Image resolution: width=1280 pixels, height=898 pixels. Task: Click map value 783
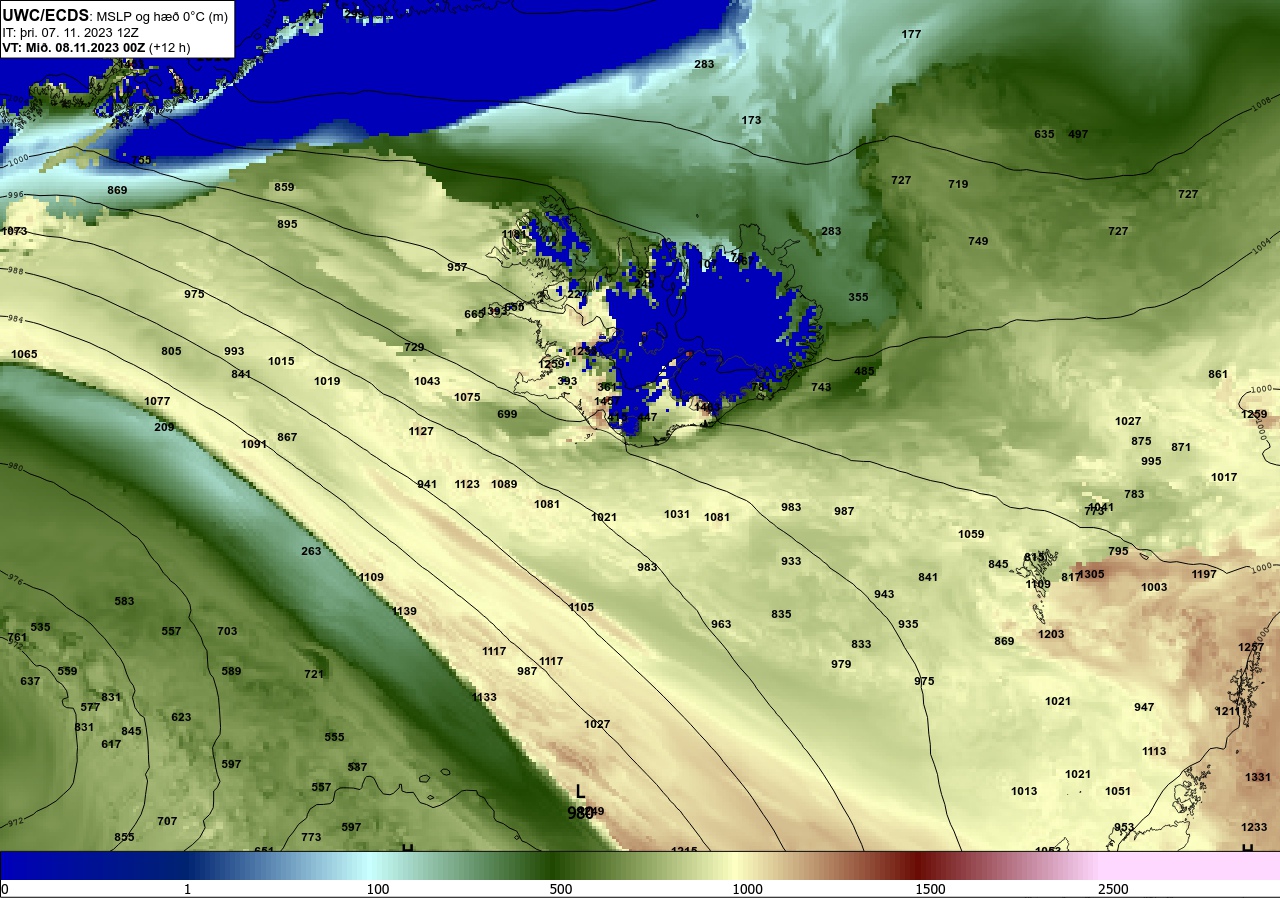[1134, 494]
